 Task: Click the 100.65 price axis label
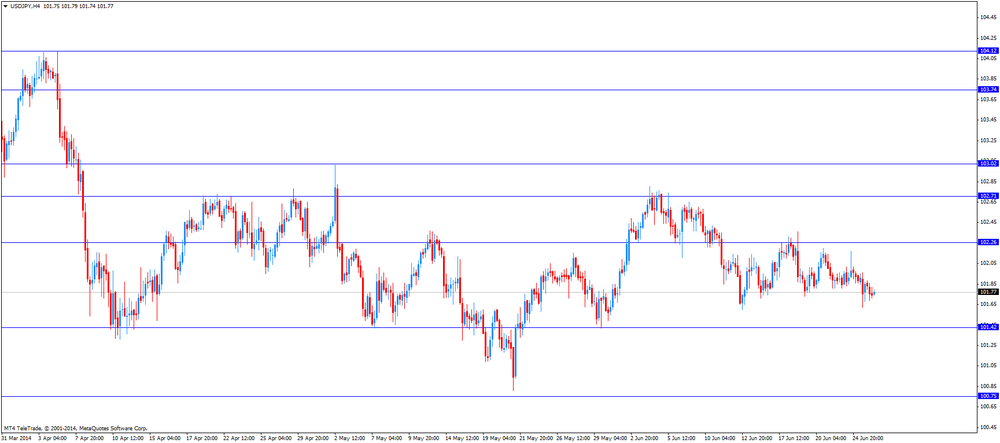[988, 405]
